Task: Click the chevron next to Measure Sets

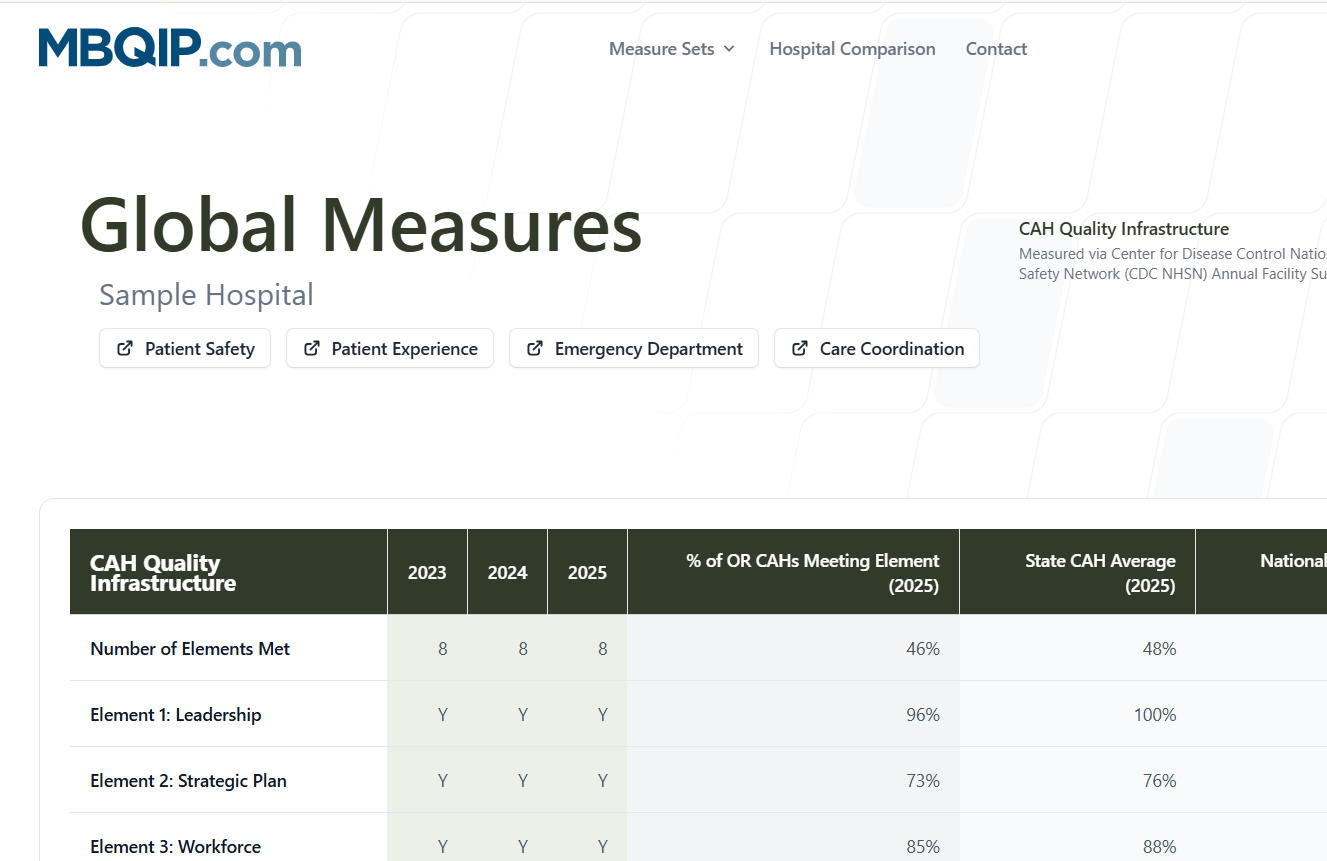Action: pos(729,49)
